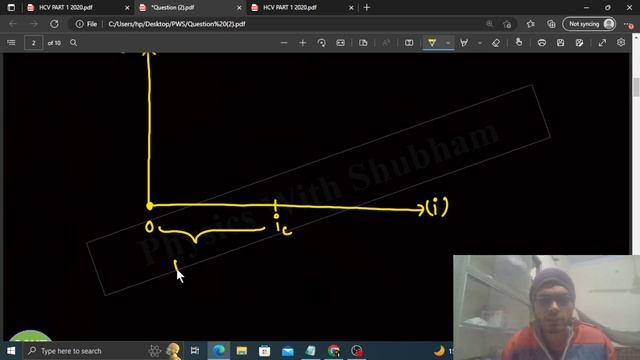Open the table of contents sidebar
This screenshot has width=640, height=360.
click(x=11, y=43)
